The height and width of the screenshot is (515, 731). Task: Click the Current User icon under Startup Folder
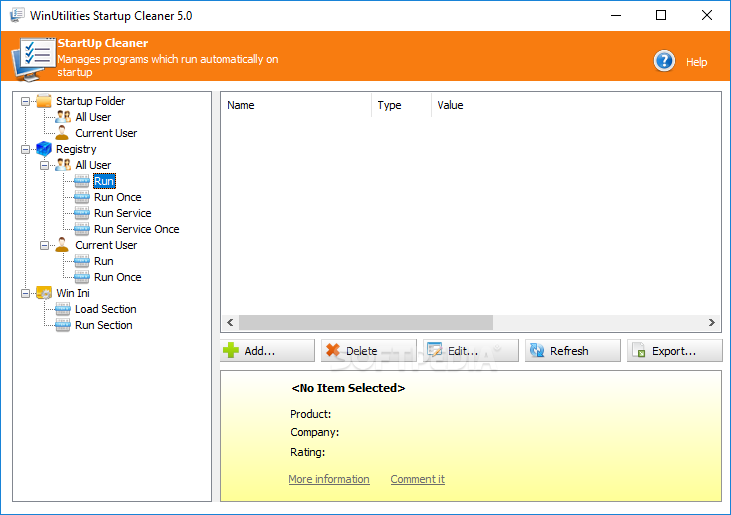coord(62,133)
